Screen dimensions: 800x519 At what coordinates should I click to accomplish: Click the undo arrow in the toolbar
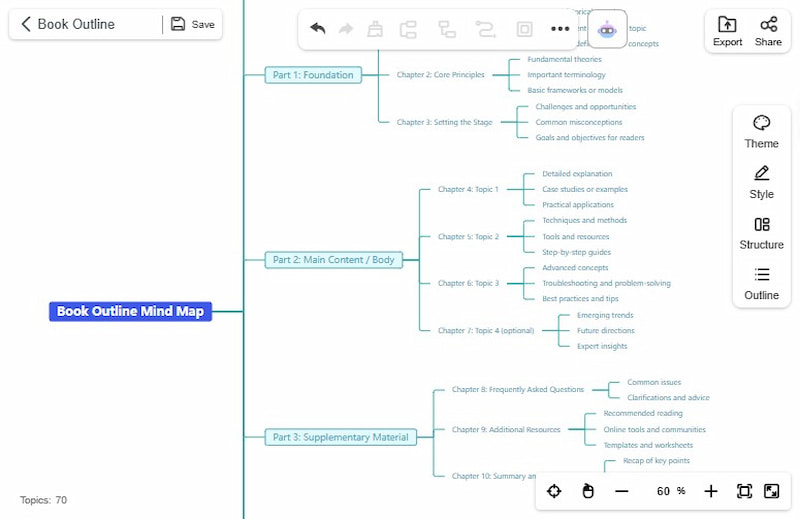[318, 29]
